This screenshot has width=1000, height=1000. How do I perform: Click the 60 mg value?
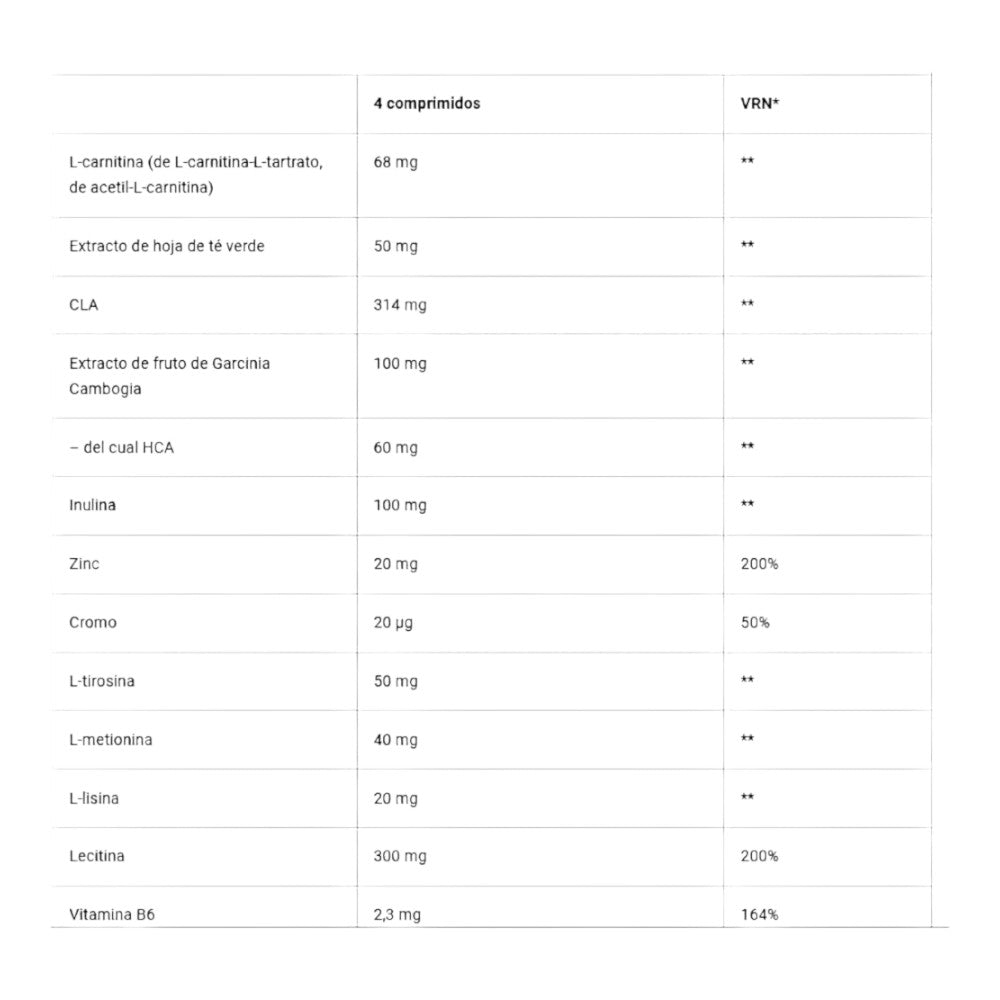[x=395, y=448]
